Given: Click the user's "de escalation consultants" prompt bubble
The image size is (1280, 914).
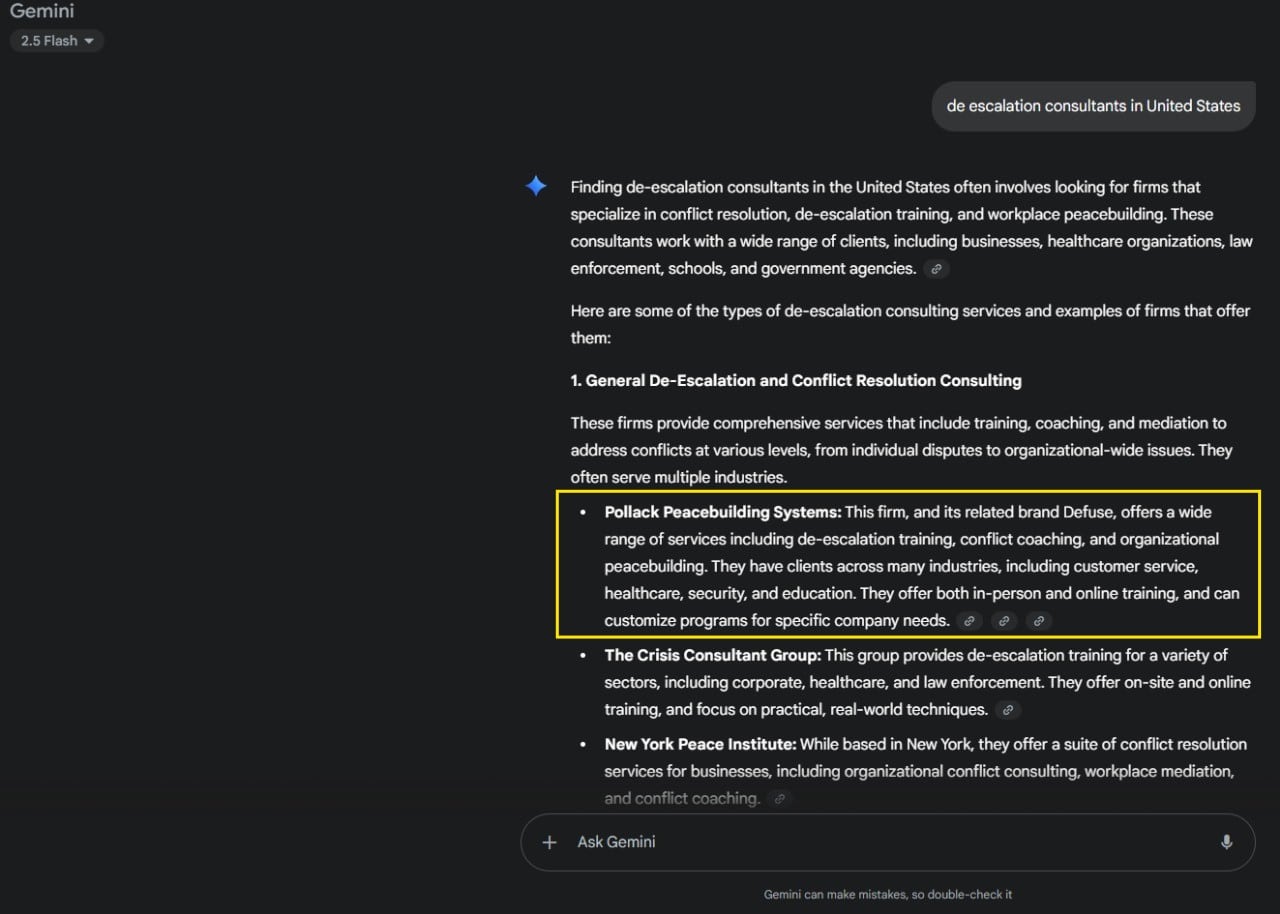Looking at the screenshot, I should pos(1093,106).
